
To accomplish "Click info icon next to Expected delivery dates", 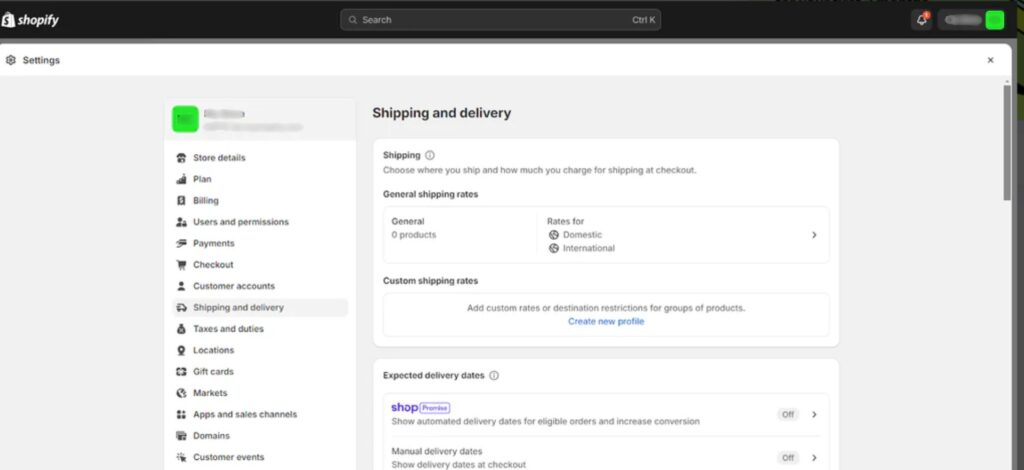I will point(494,375).
